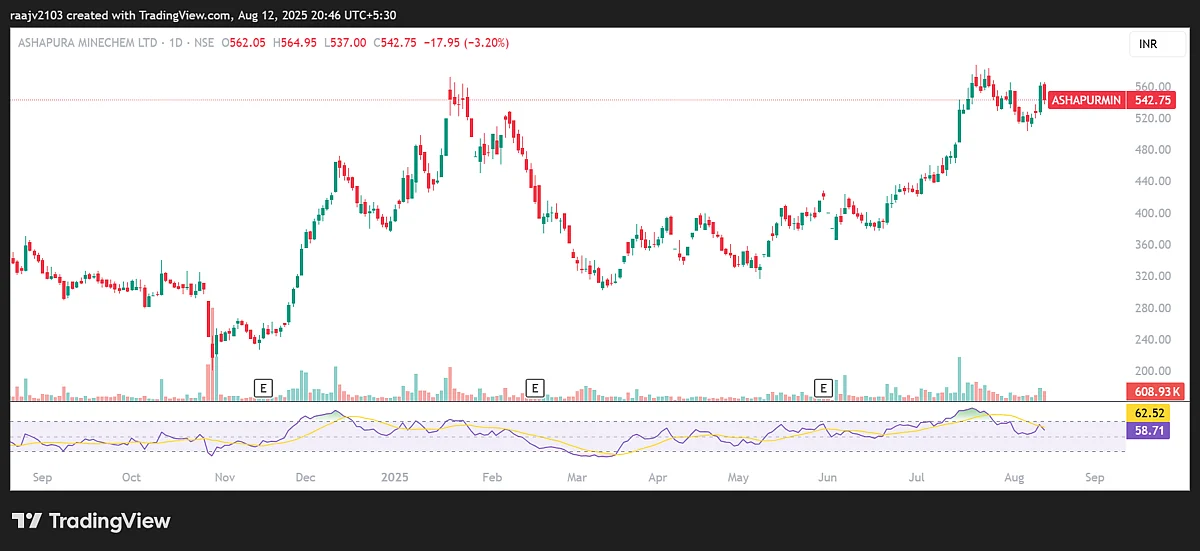Click the E earnings marker near February
1200x551 pixels.
[x=535, y=387]
